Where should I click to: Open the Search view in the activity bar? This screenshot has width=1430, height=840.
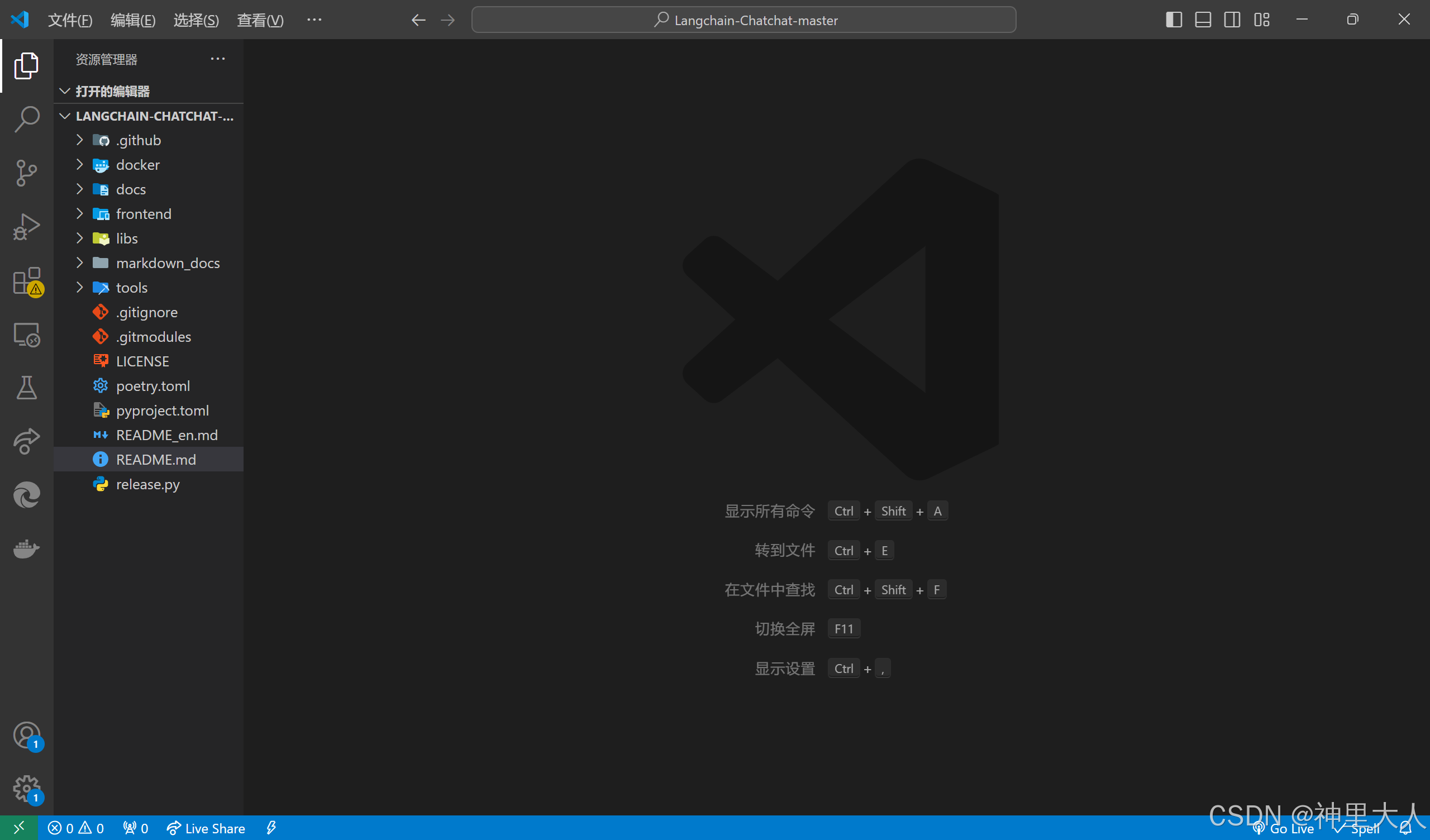tap(27, 119)
